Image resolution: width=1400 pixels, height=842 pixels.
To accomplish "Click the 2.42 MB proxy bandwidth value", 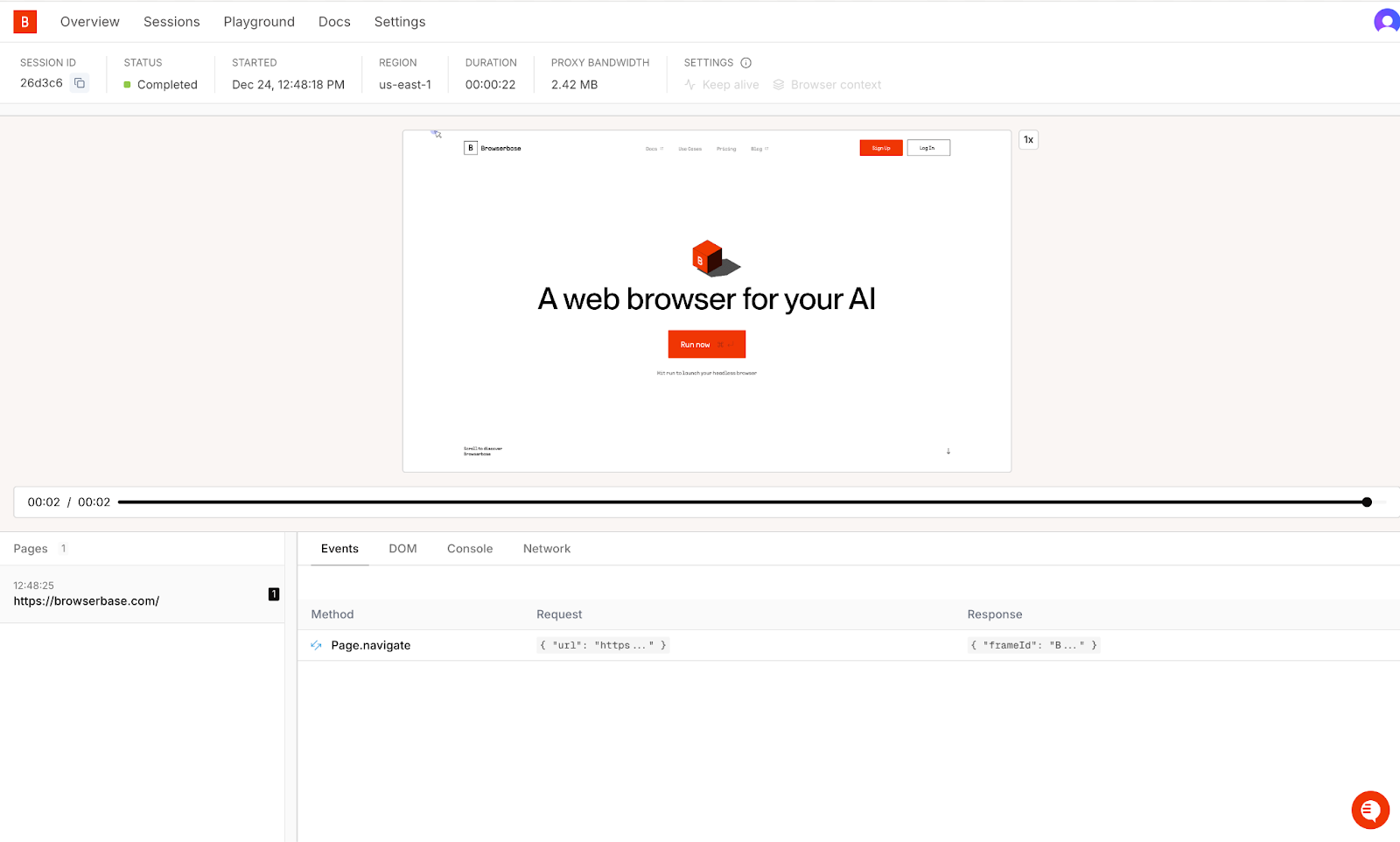I will tap(575, 85).
